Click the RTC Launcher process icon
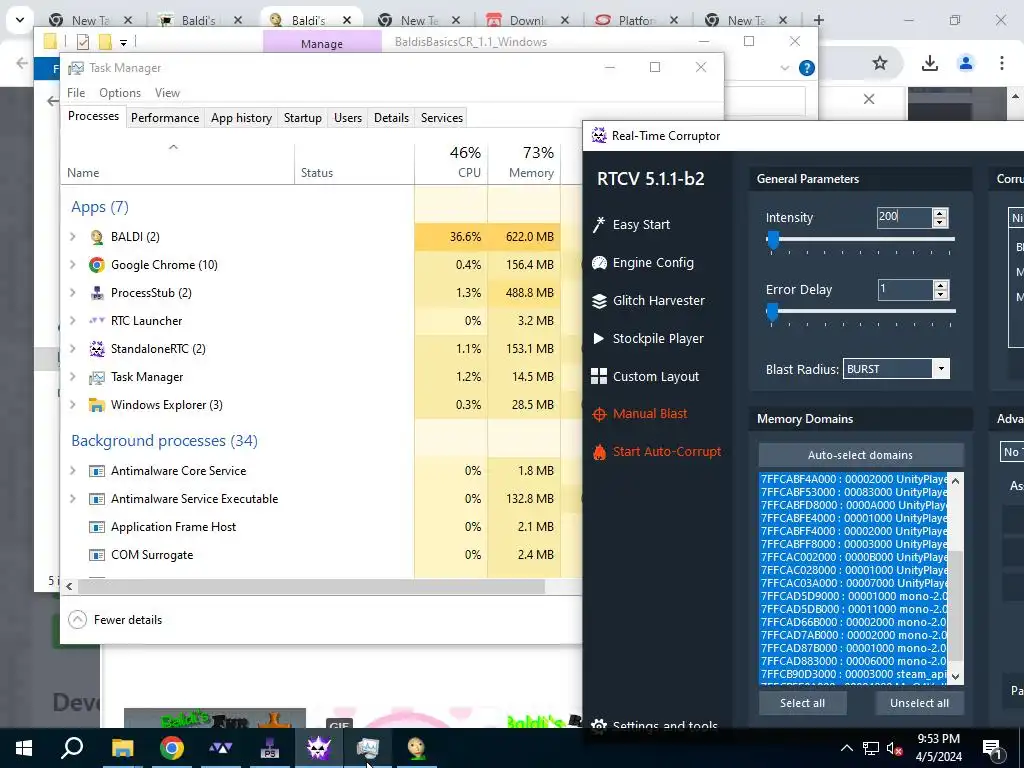Image resolution: width=1024 pixels, height=768 pixels. [97, 321]
